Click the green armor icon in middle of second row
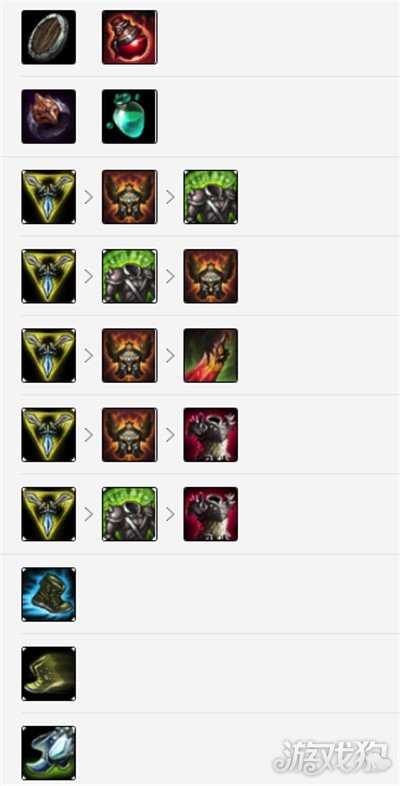This screenshot has height=786, width=400. pyautogui.click(x=129, y=276)
